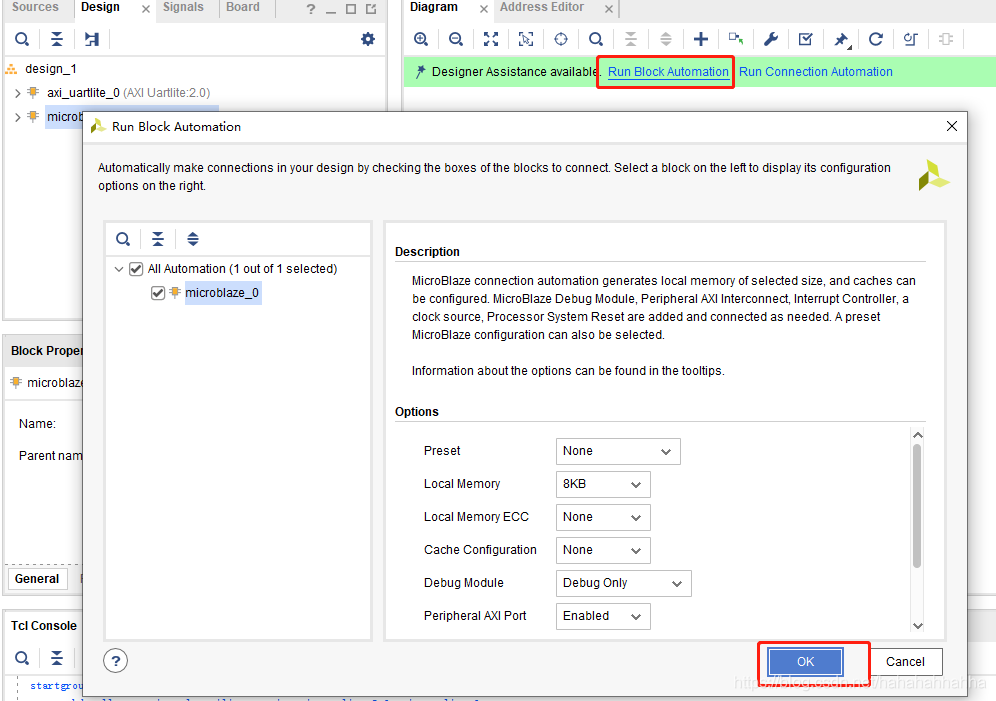
Task: Switch to Board tab
Action: [x=243, y=8]
